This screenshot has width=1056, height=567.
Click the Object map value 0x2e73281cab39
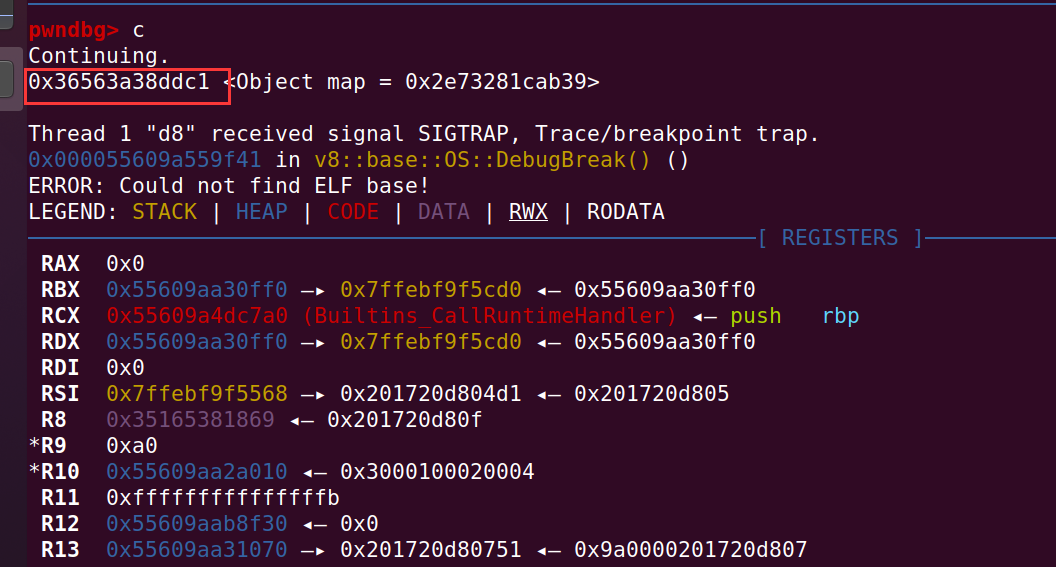pyautogui.click(x=496, y=82)
